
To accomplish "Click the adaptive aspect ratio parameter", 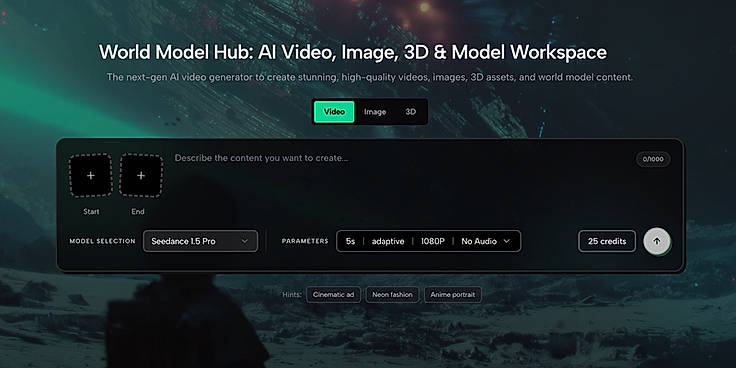I will tap(388, 241).
